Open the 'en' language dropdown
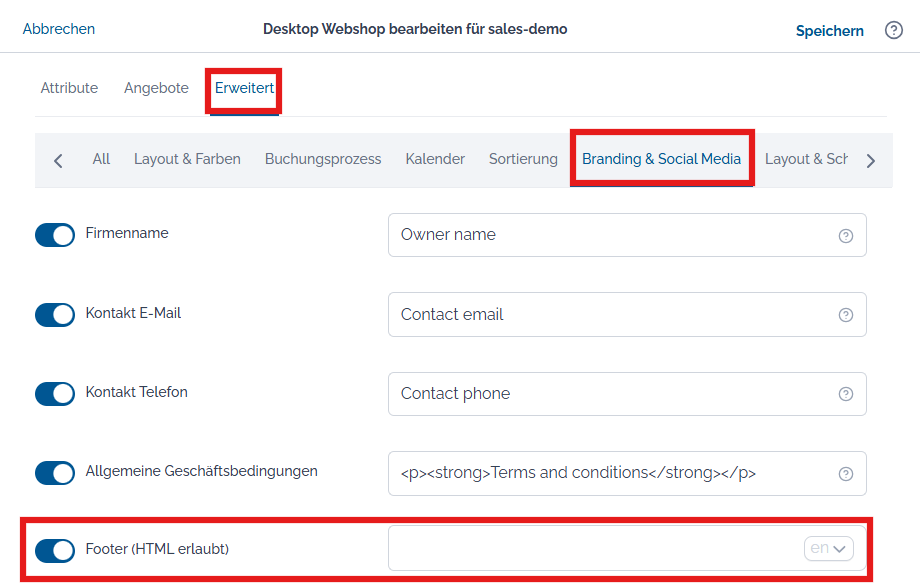Screen dimensions: 920x587 pos(828,548)
